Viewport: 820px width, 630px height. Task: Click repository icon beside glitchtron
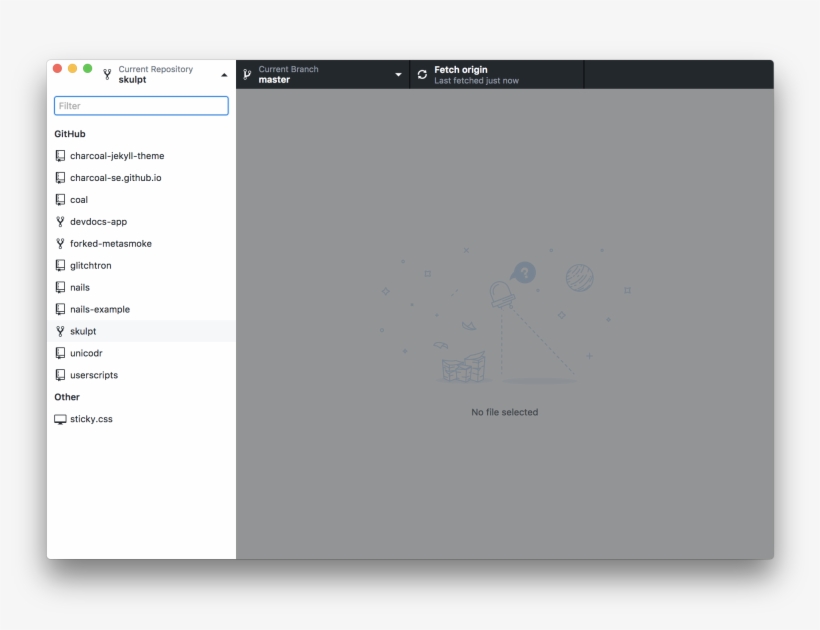[60, 266]
